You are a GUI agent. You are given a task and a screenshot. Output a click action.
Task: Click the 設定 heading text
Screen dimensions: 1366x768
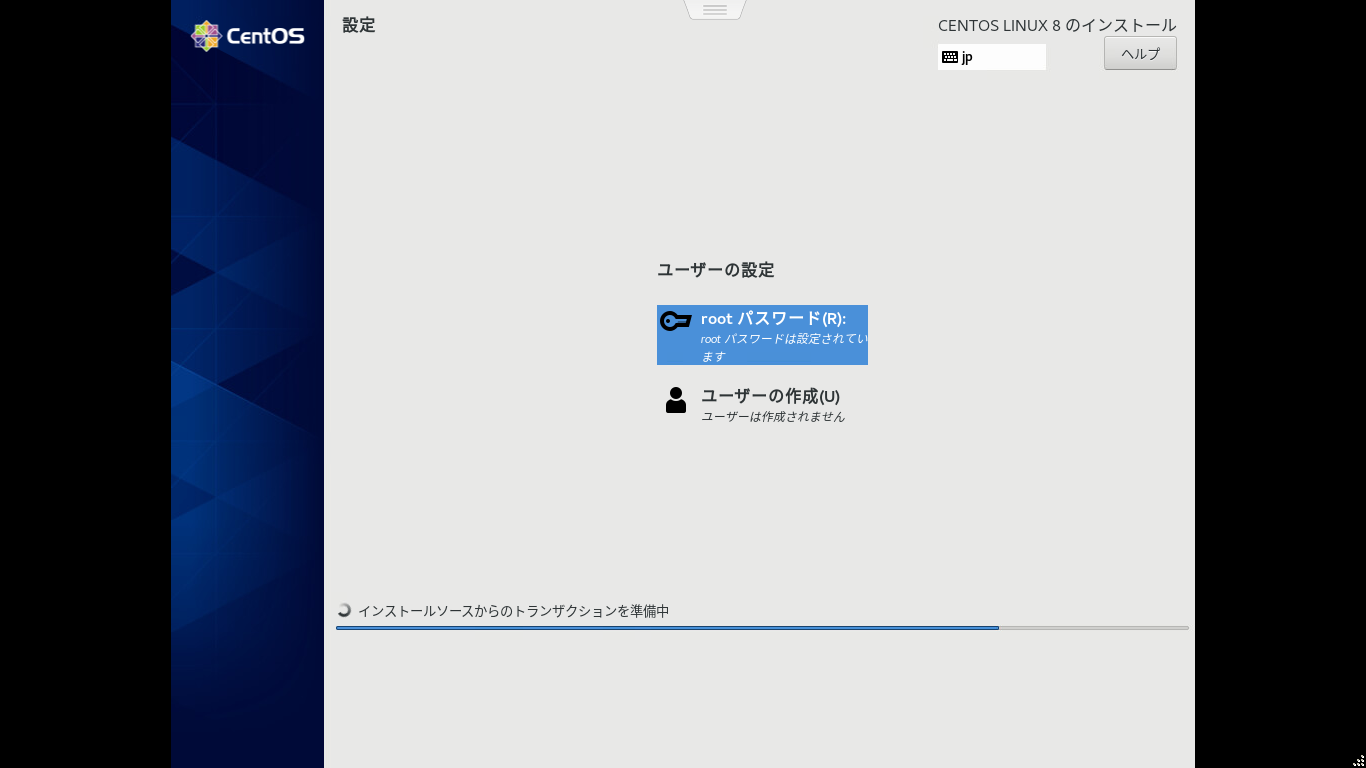coord(359,25)
